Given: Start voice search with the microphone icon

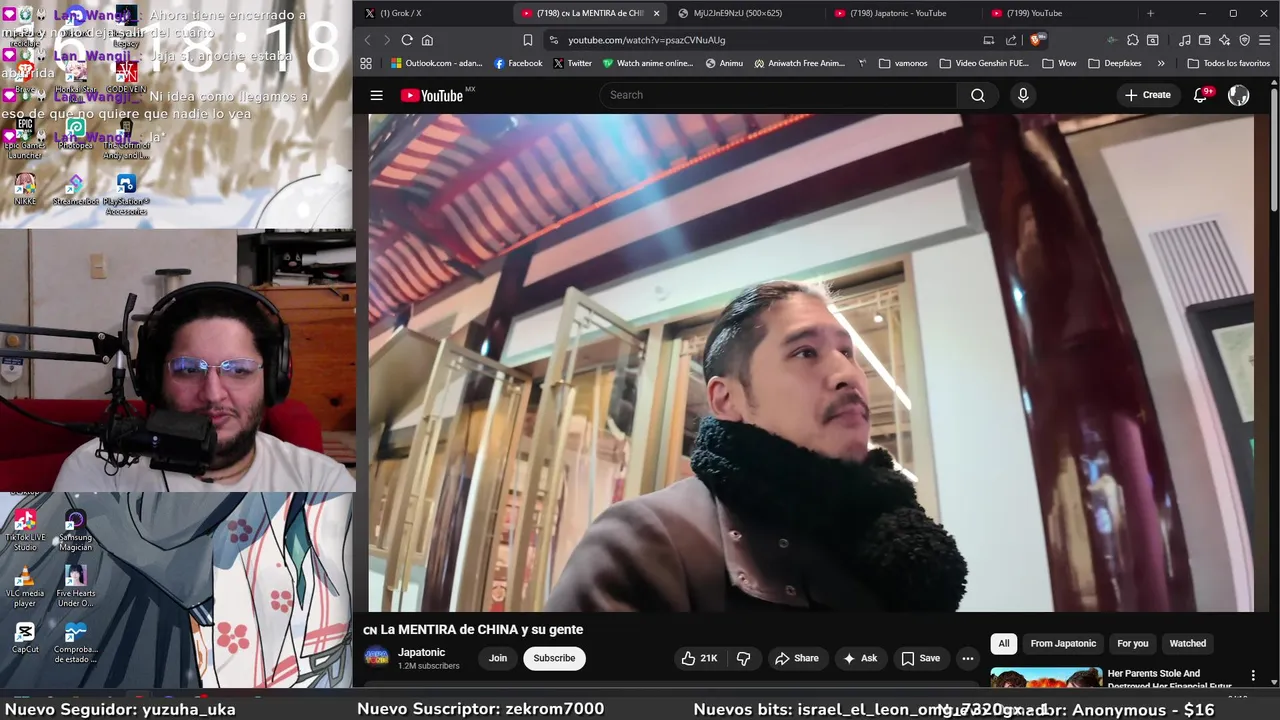Looking at the screenshot, I should [1022, 95].
